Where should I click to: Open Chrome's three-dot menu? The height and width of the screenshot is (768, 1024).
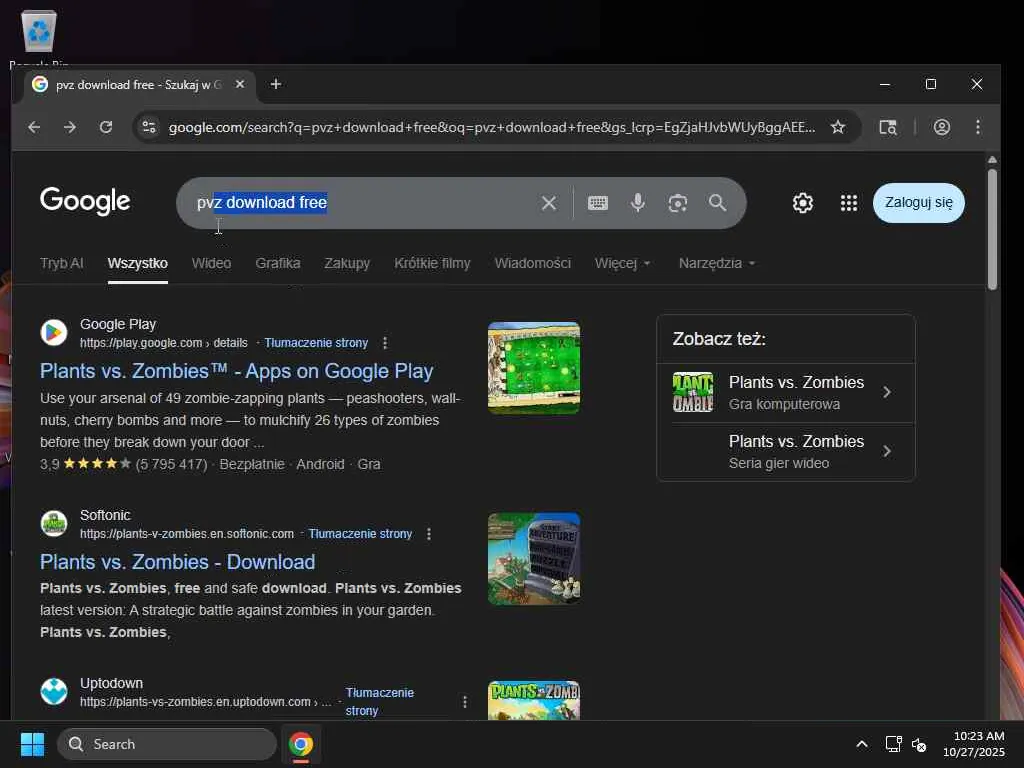978,127
